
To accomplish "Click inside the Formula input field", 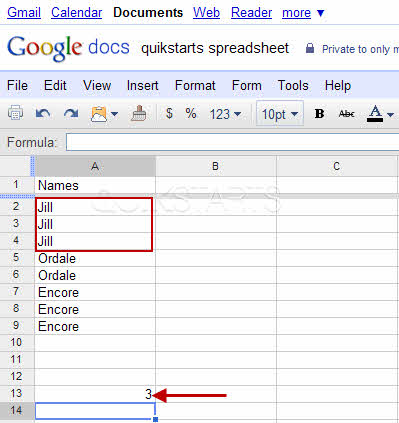I will point(232,142).
